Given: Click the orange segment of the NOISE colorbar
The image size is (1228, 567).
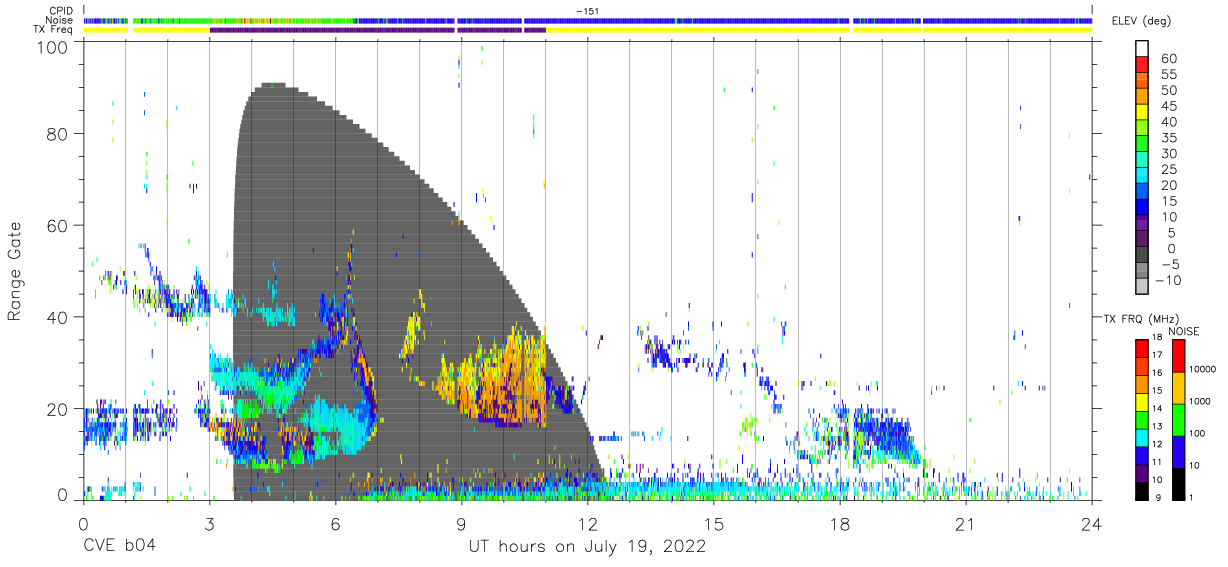Looking at the screenshot, I should (1178, 388).
